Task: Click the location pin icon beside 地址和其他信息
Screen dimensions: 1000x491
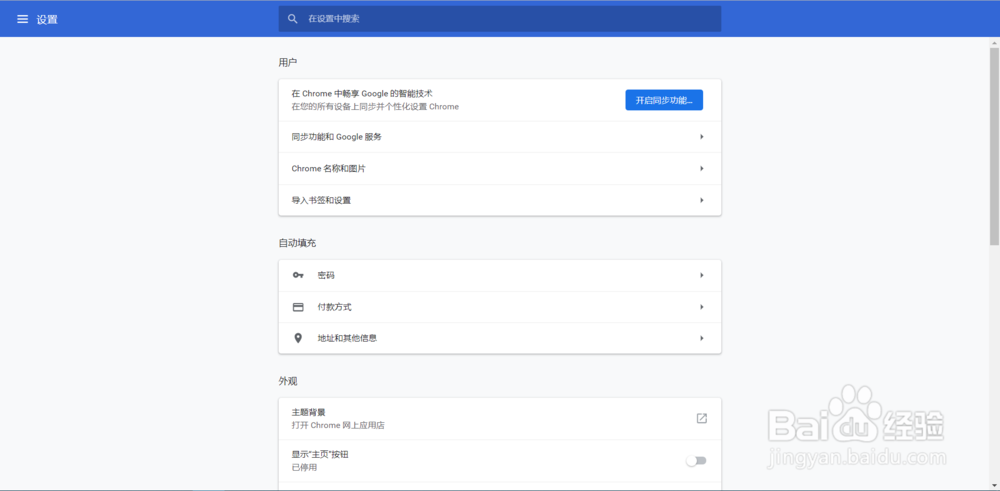Action: coord(298,338)
